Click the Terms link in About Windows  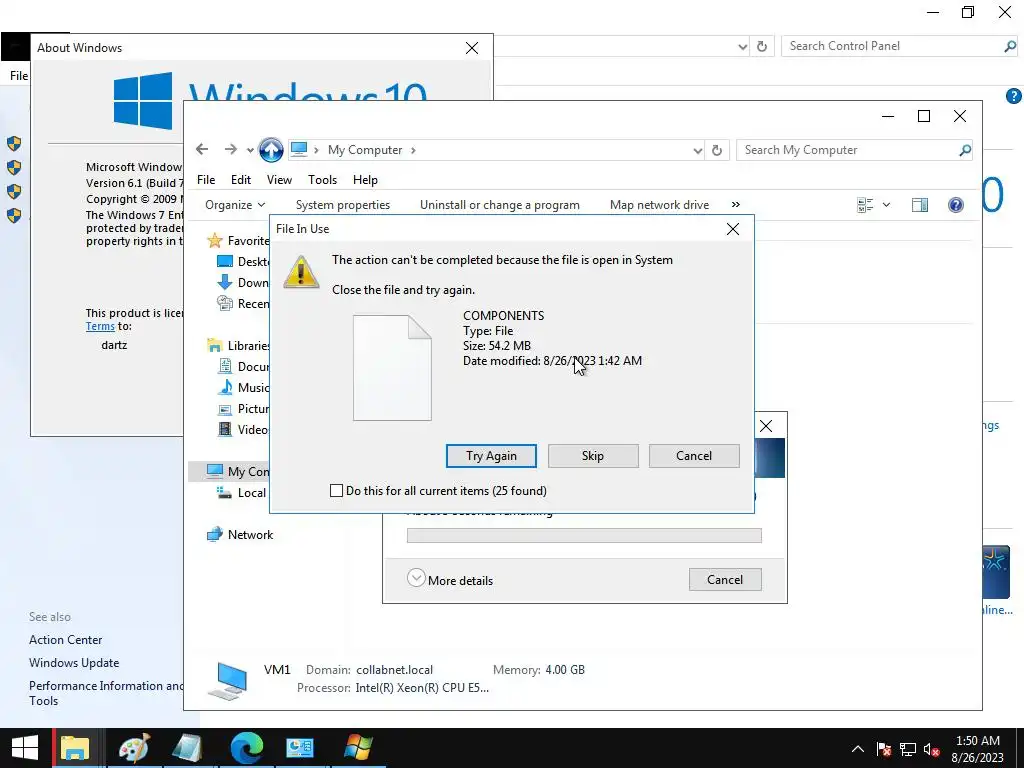coord(100,326)
